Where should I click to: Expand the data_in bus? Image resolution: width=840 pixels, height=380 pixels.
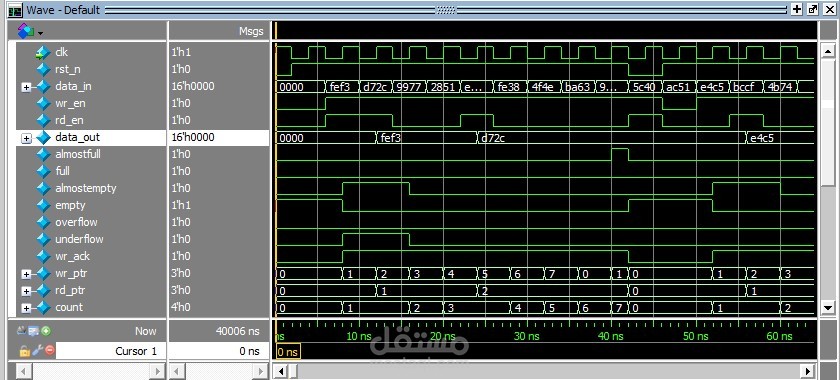(26, 87)
